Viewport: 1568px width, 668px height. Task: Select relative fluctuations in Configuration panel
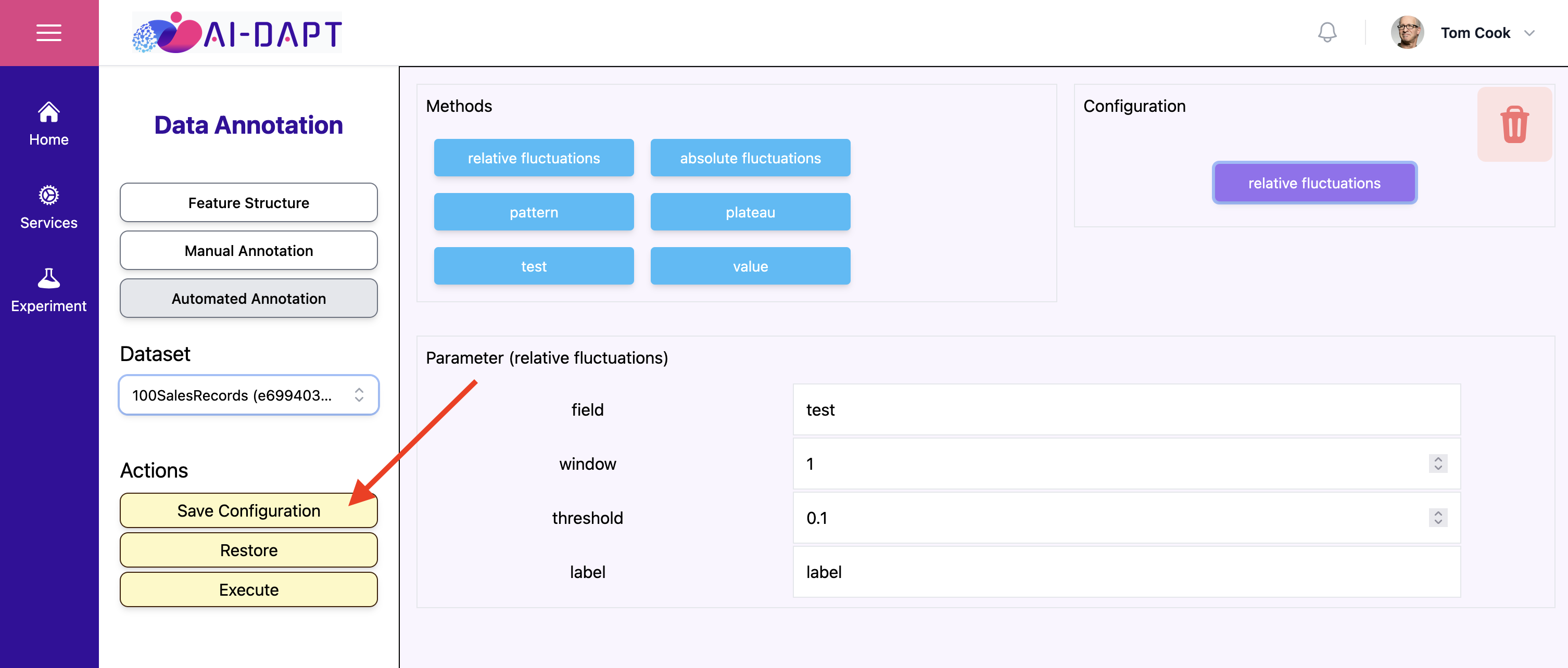(x=1314, y=183)
